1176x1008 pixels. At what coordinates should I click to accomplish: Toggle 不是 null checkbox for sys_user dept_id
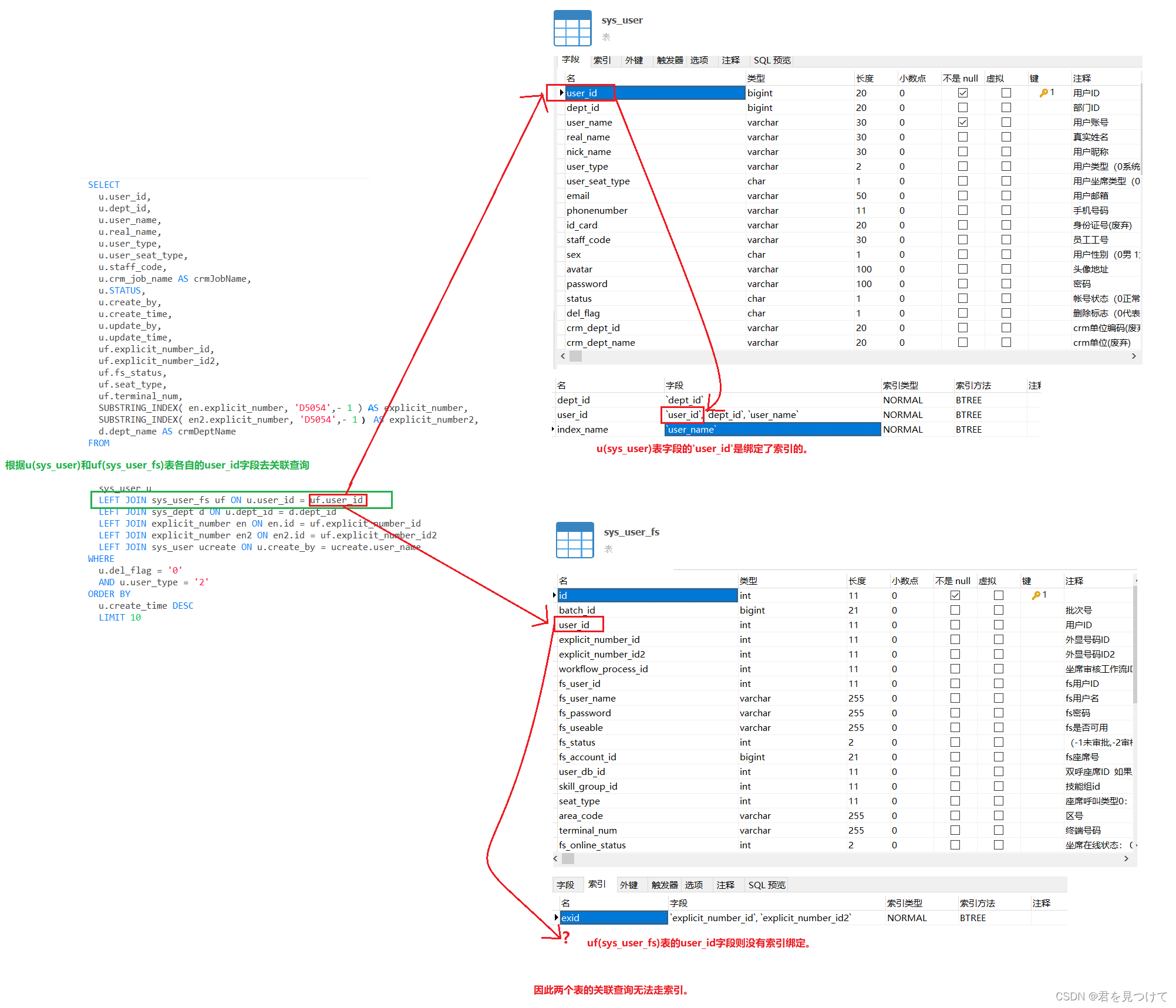(962, 107)
